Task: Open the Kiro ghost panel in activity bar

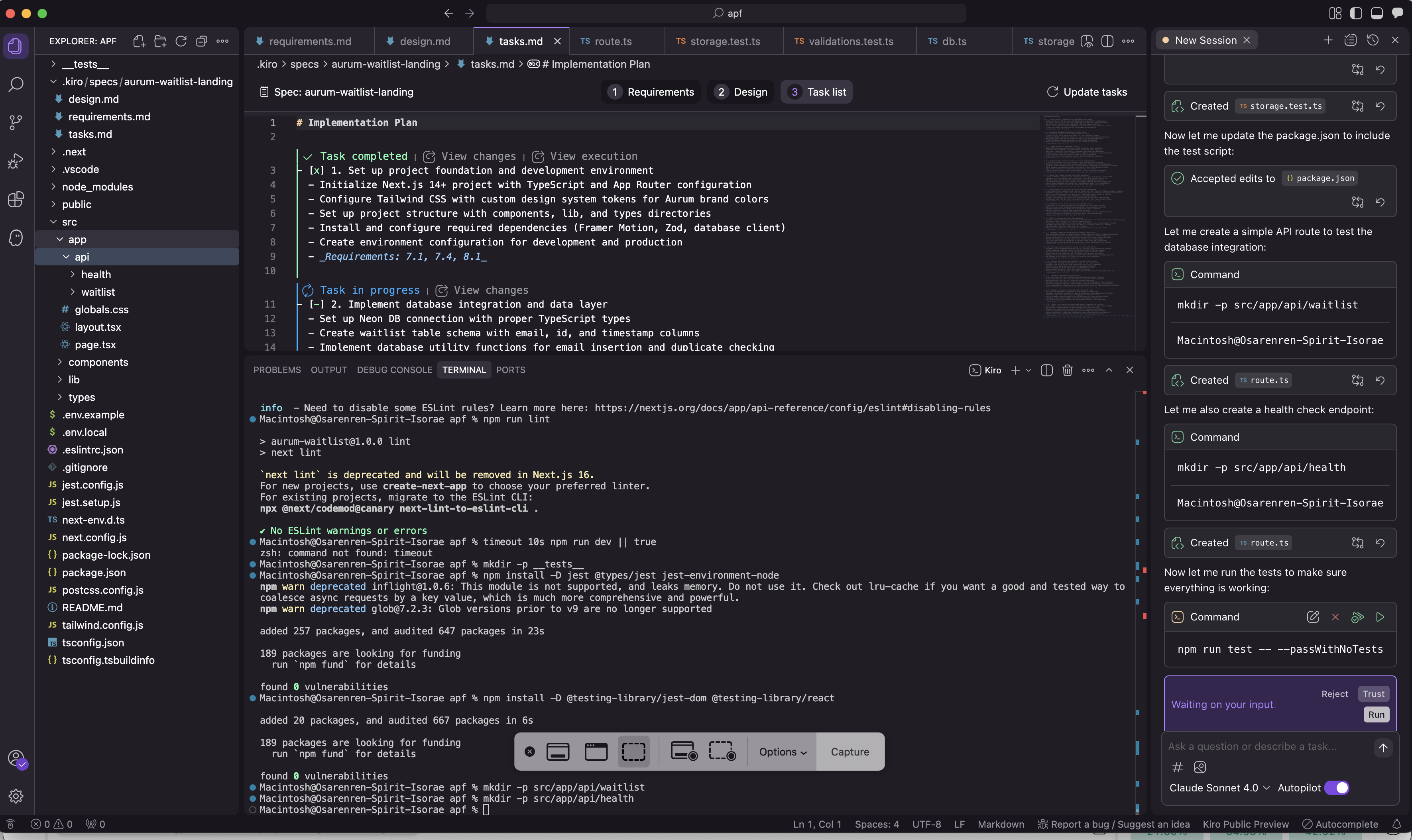Action: tap(16, 237)
